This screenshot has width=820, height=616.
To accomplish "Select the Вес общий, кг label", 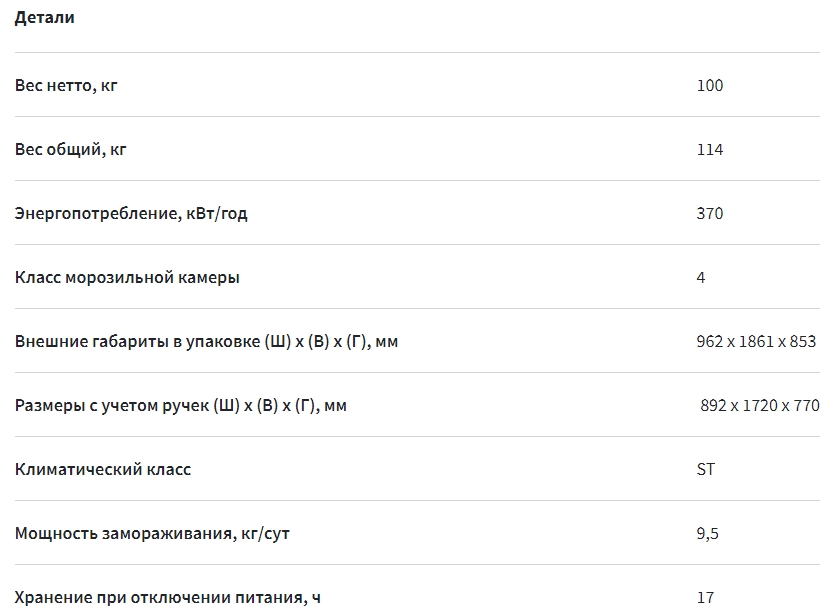I will 71,149.
